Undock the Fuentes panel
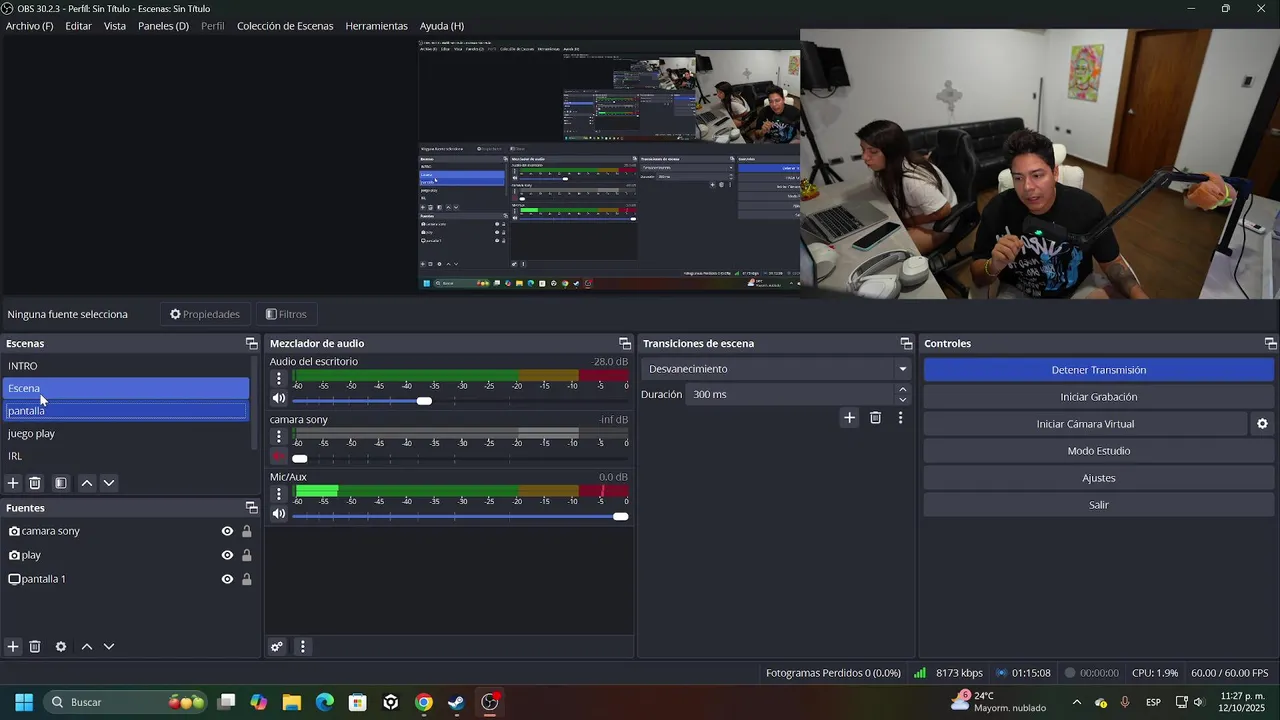1280x720 pixels. point(251,508)
